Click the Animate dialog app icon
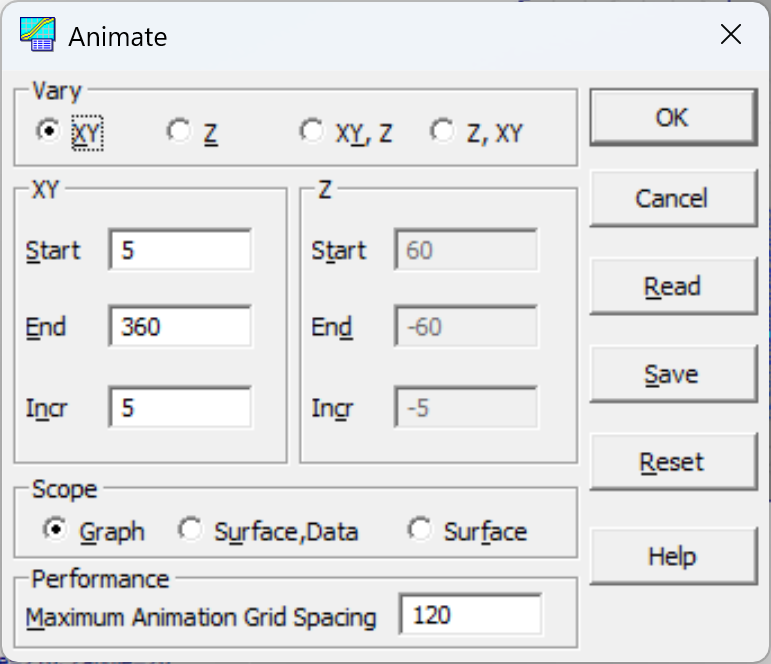The width and height of the screenshot is (771, 664). click(37, 34)
